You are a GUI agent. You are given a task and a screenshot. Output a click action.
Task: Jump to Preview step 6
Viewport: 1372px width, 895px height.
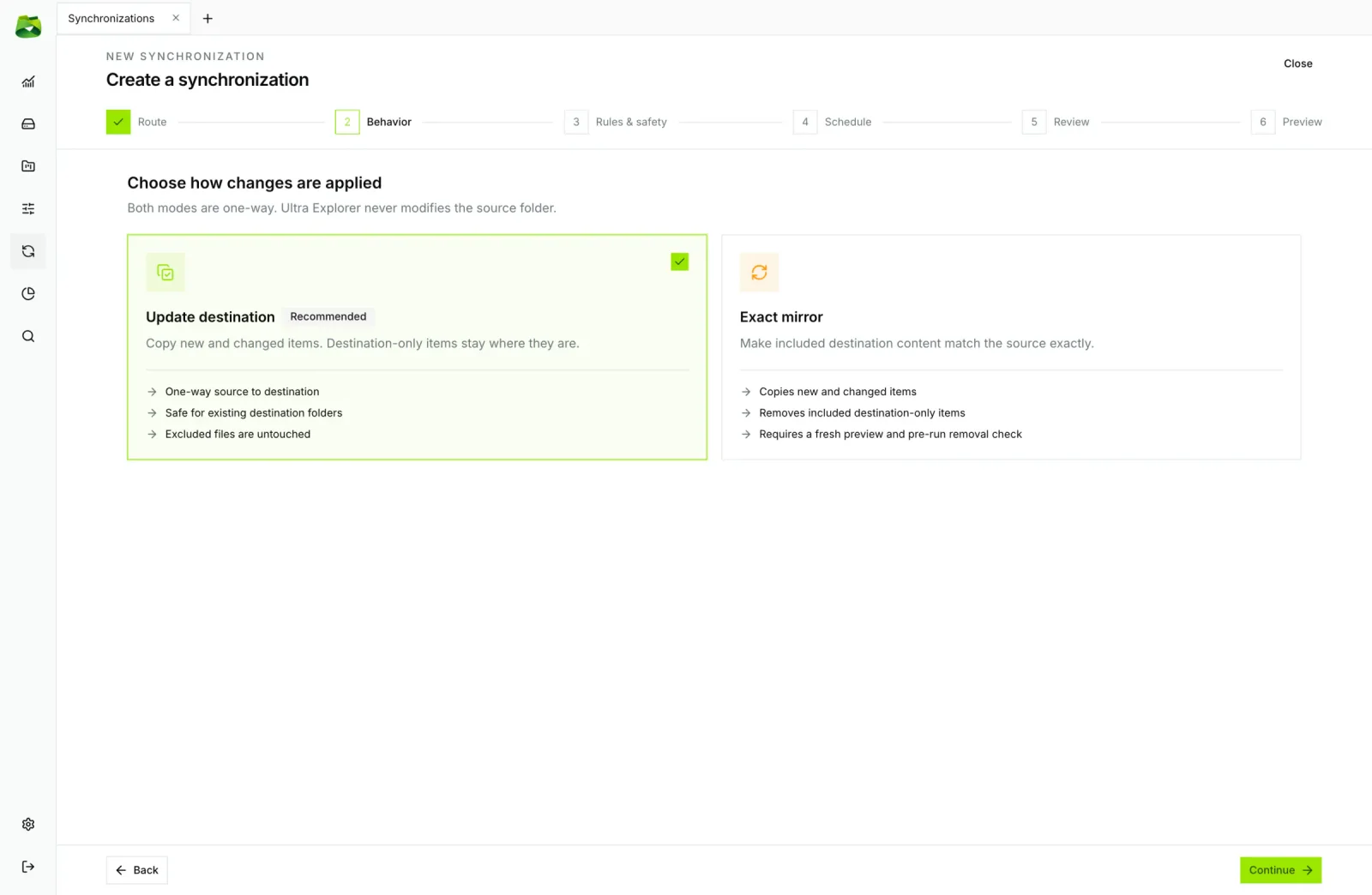click(x=1286, y=122)
